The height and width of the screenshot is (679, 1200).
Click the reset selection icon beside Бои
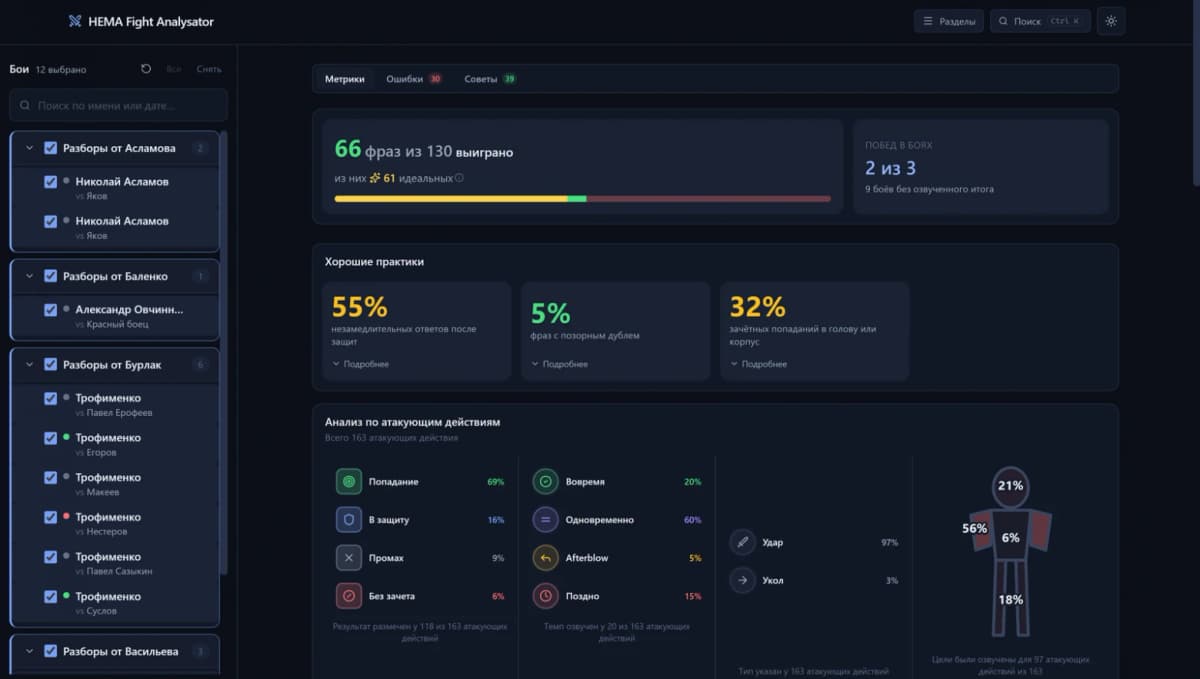point(146,69)
